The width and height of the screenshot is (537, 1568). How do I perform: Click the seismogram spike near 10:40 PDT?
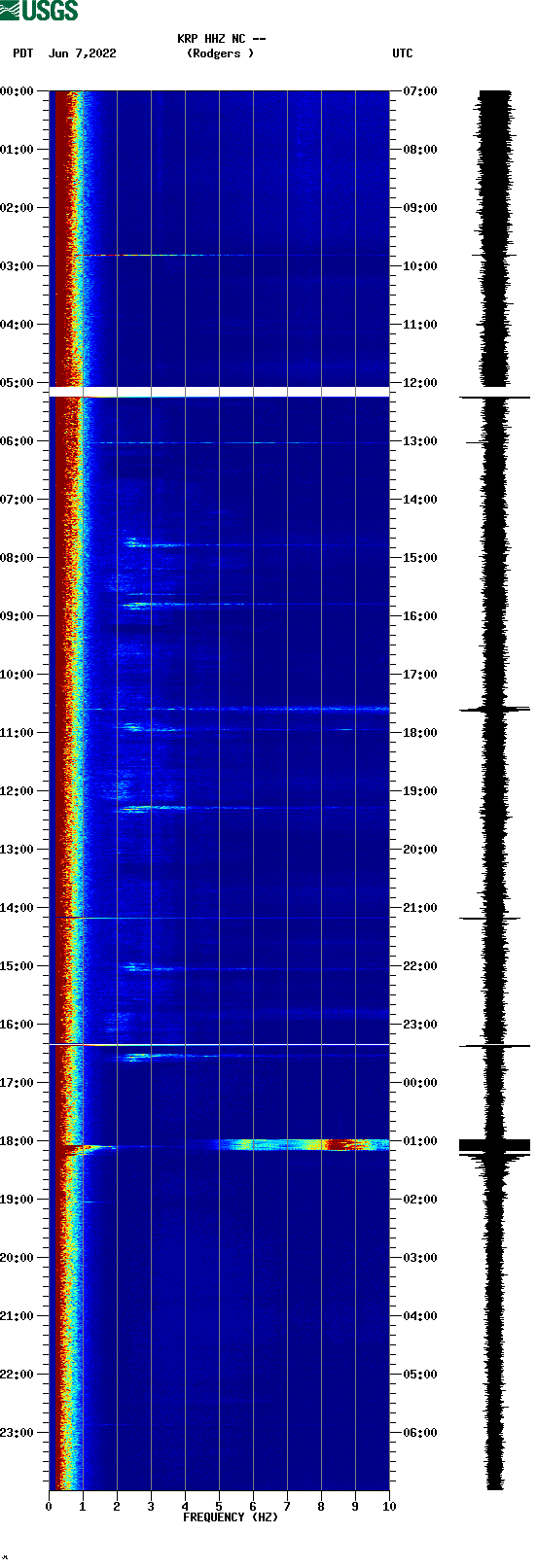(494, 710)
